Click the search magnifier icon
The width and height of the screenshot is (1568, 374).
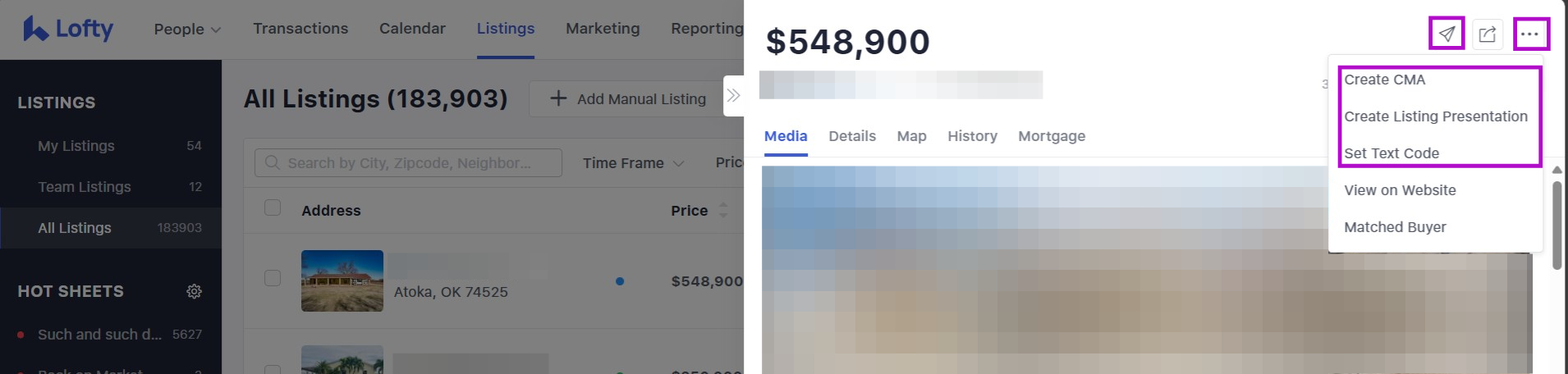[x=273, y=162]
